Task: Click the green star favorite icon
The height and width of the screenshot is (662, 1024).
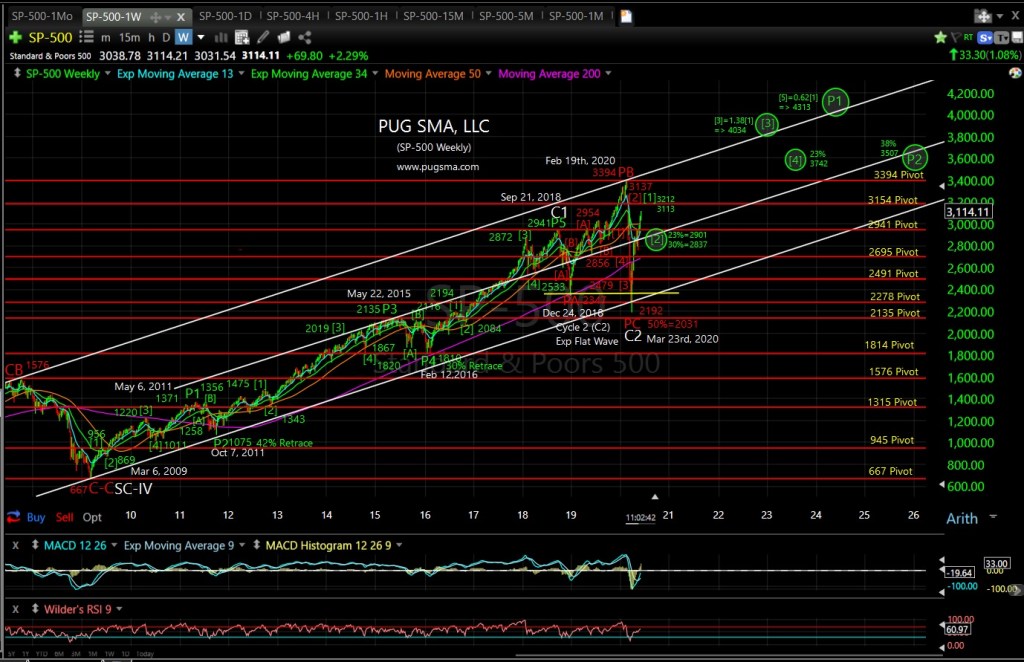Action: point(940,37)
